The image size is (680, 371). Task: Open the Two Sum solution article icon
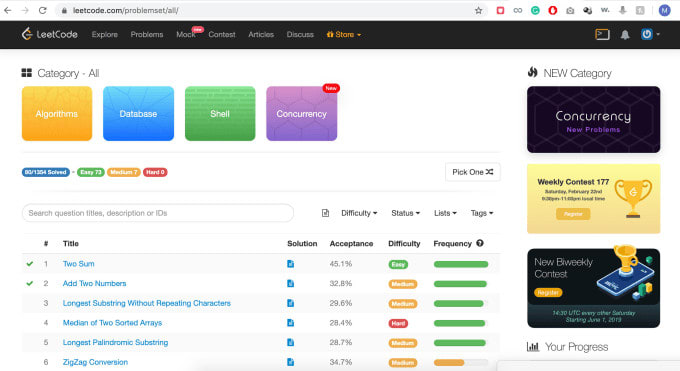pos(291,264)
